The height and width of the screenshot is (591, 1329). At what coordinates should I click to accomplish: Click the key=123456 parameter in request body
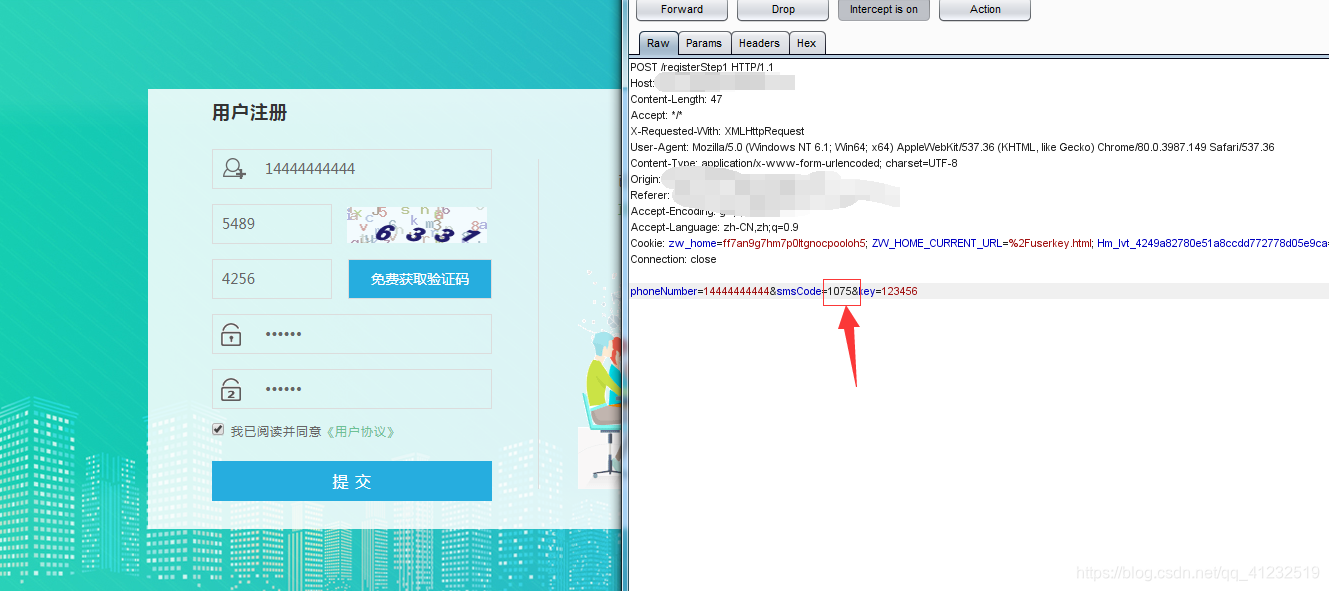pyautogui.click(x=888, y=291)
